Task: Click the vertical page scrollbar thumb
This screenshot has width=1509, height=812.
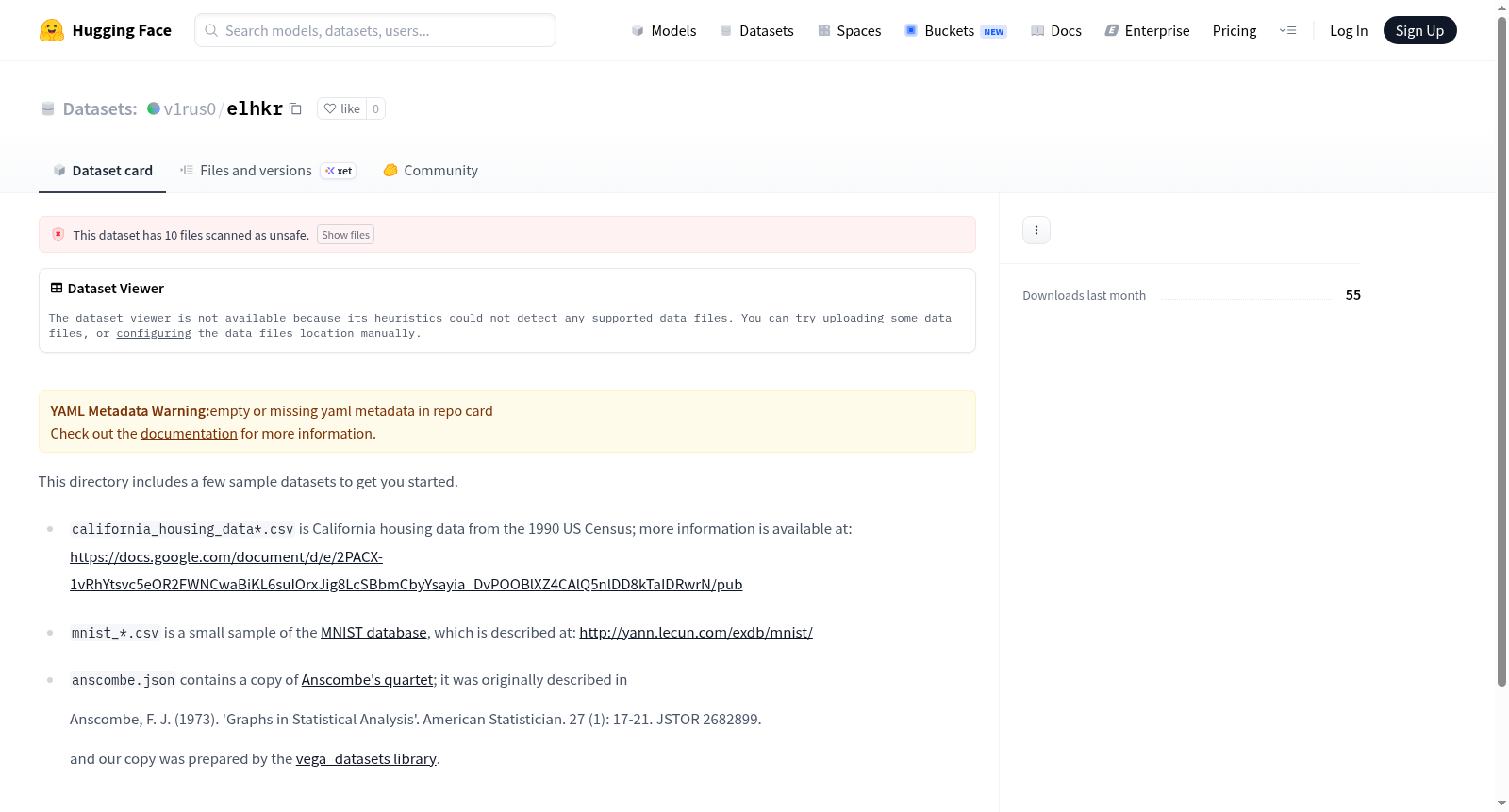Action: (x=1501, y=351)
